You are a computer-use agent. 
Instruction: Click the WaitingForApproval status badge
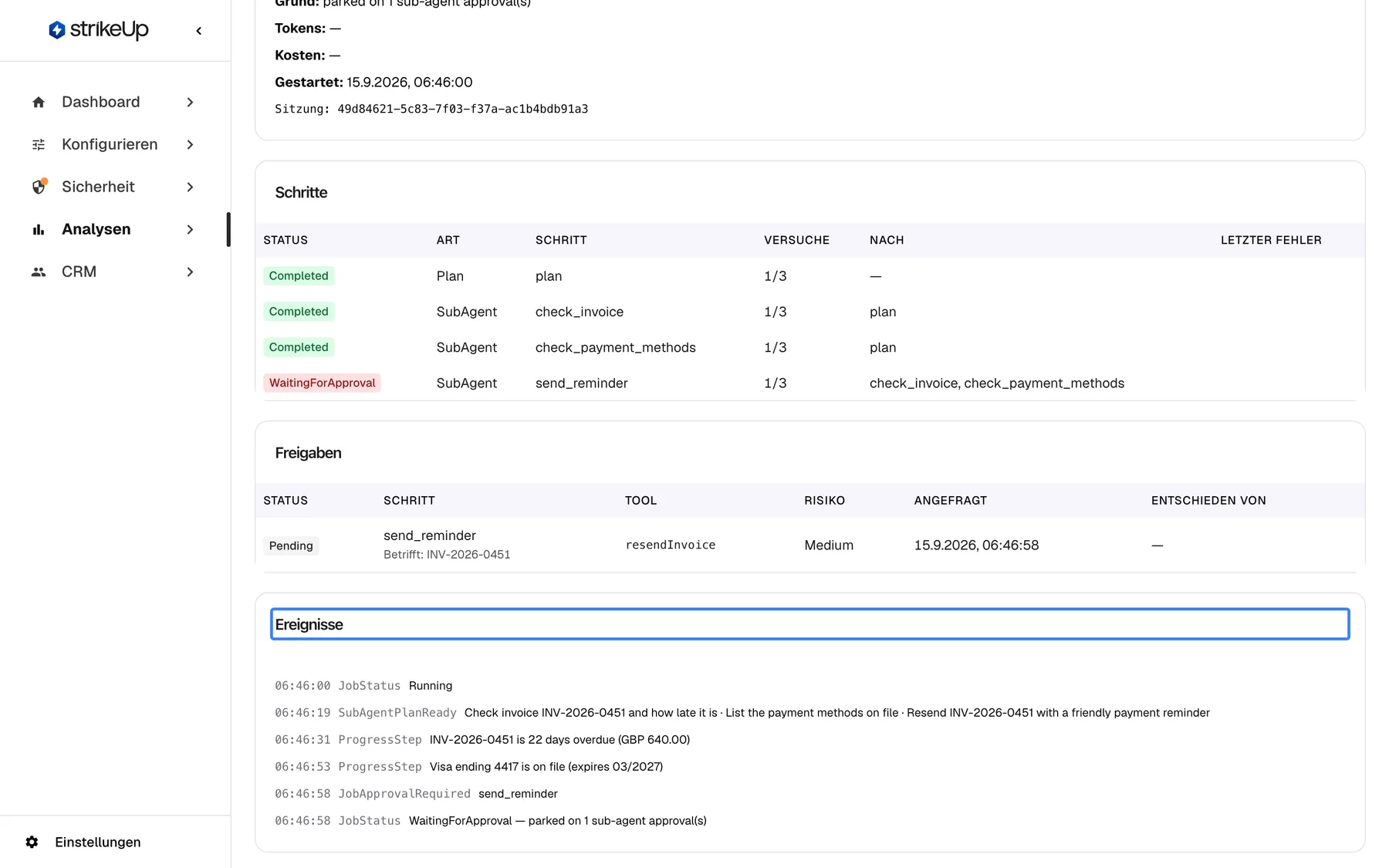322,383
